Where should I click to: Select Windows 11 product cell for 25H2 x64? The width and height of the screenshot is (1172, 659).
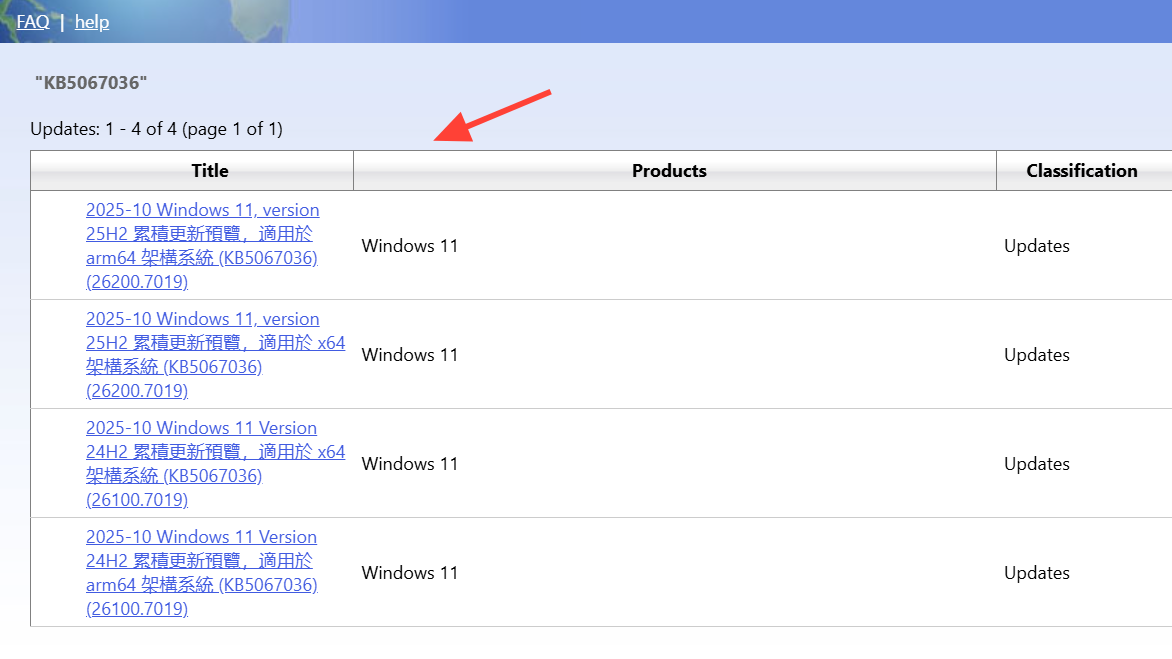410,355
